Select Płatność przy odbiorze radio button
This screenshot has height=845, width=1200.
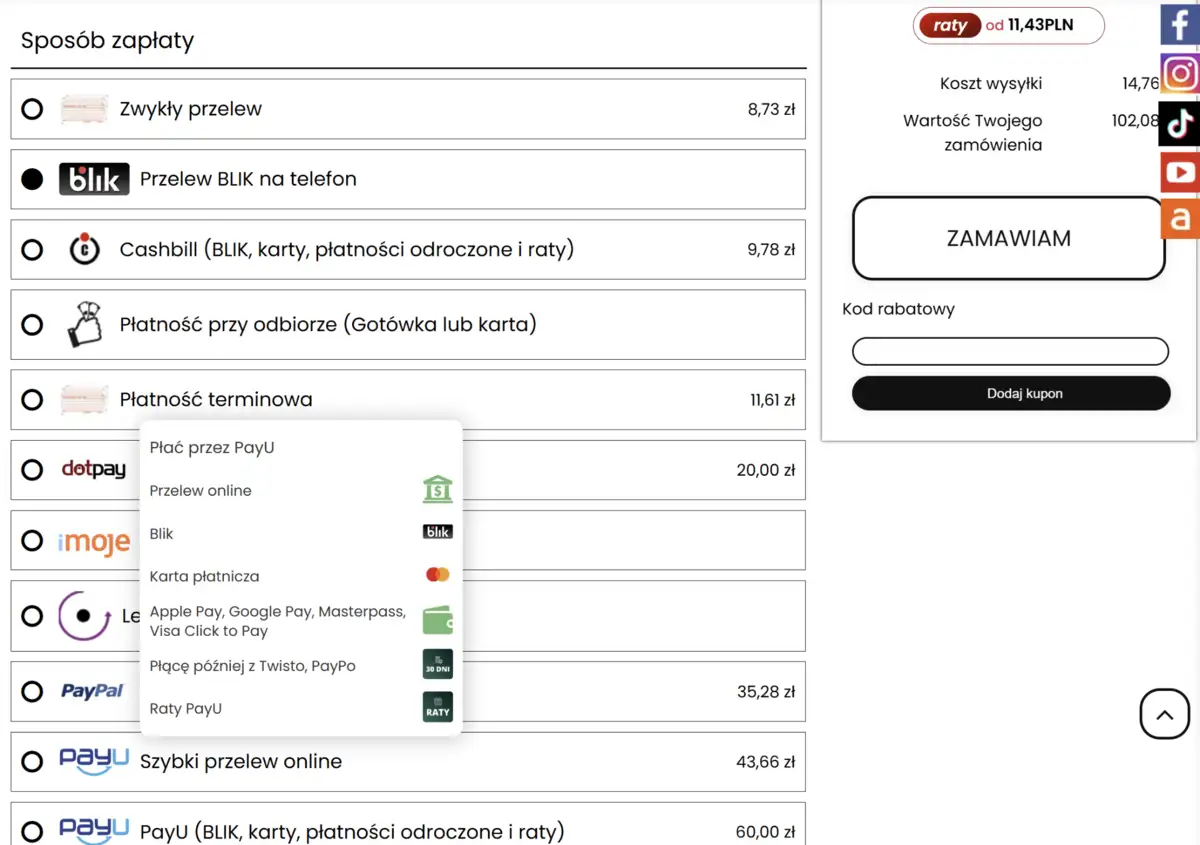[32, 324]
